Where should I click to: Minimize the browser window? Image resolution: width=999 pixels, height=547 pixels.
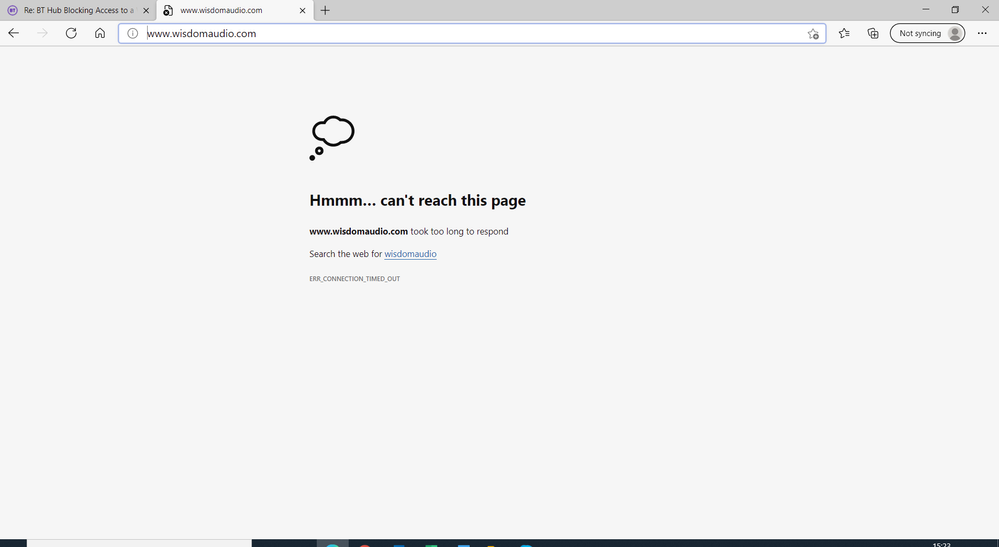click(926, 10)
